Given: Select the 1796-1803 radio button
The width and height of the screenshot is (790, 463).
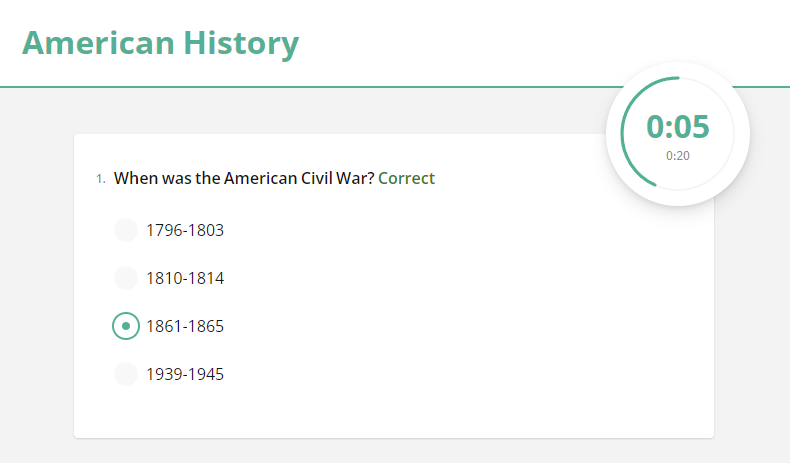Looking at the screenshot, I should (125, 230).
